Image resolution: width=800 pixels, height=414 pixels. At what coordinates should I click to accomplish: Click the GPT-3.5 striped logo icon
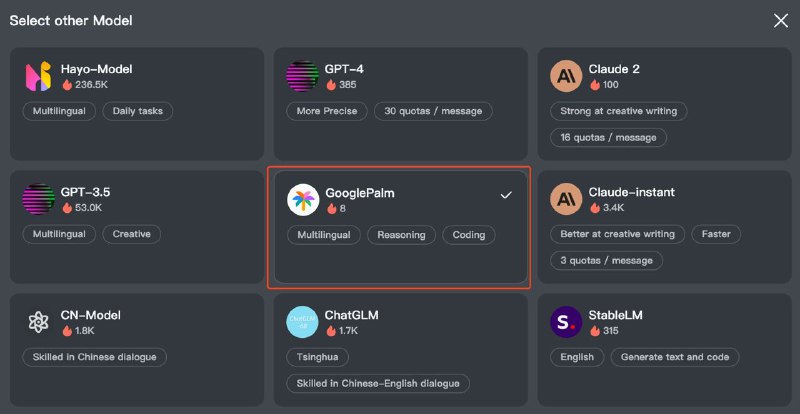(39, 199)
